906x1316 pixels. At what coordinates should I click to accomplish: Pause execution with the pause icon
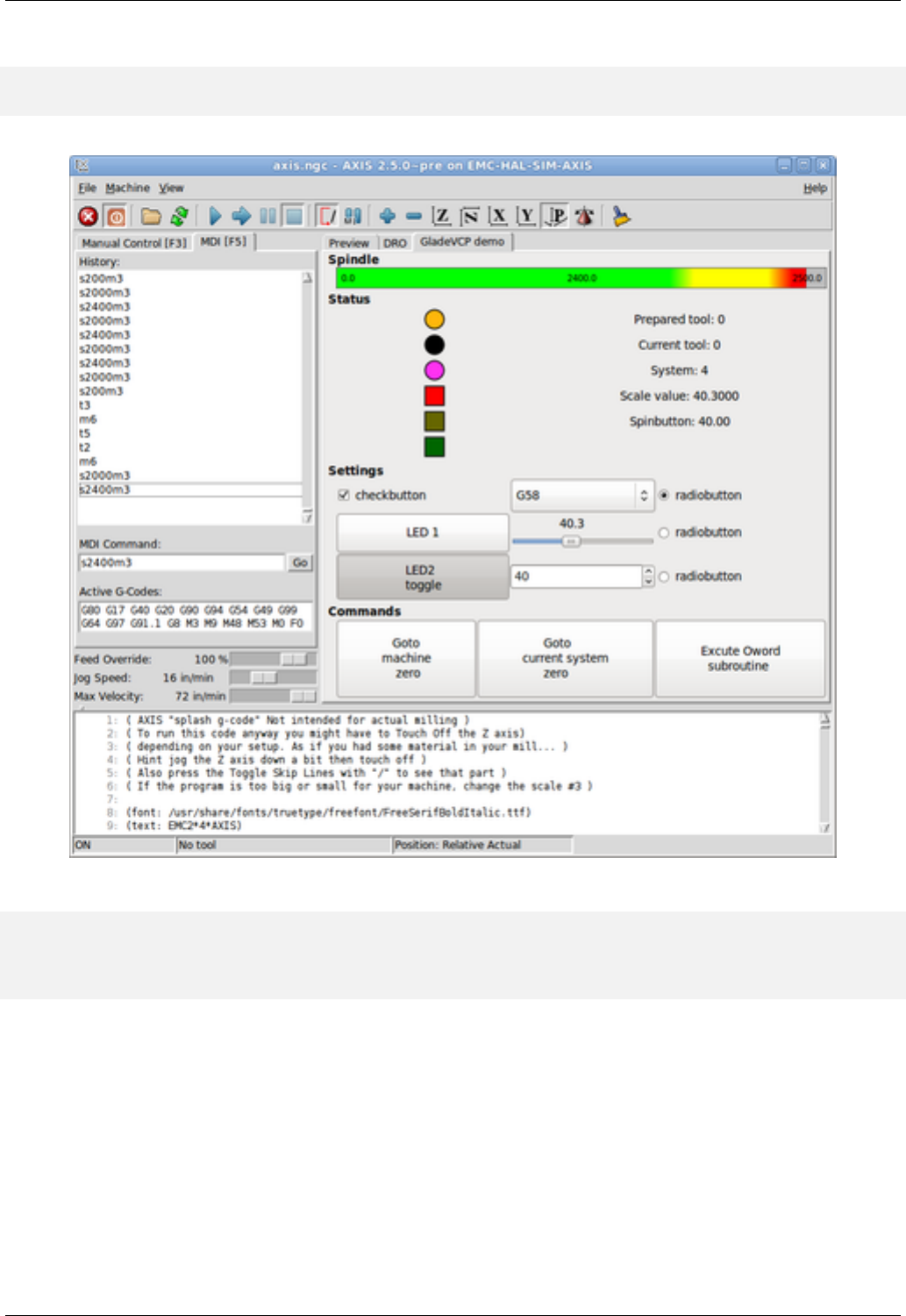tap(268, 216)
